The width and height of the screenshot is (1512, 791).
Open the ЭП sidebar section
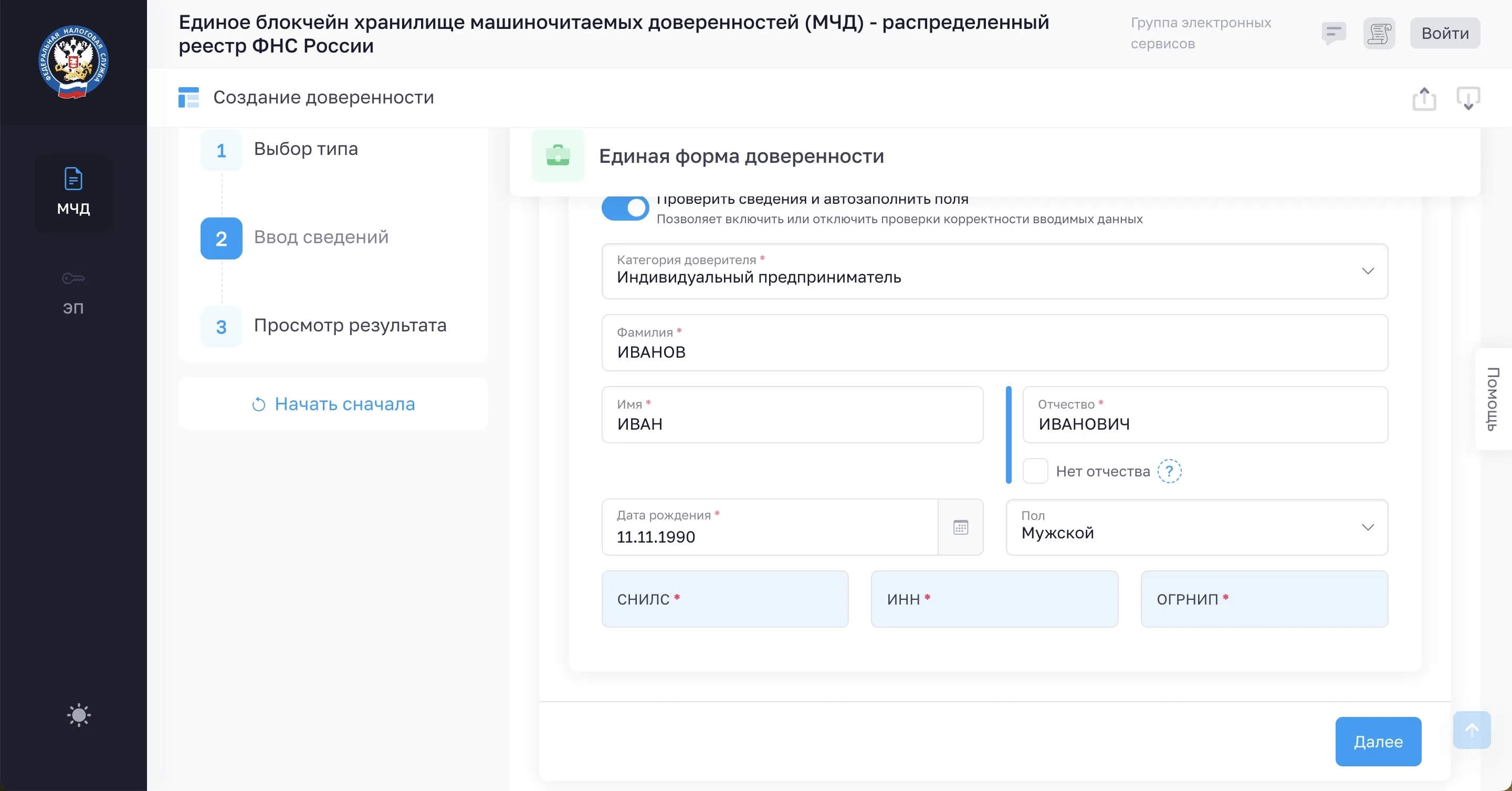(73, 293)
